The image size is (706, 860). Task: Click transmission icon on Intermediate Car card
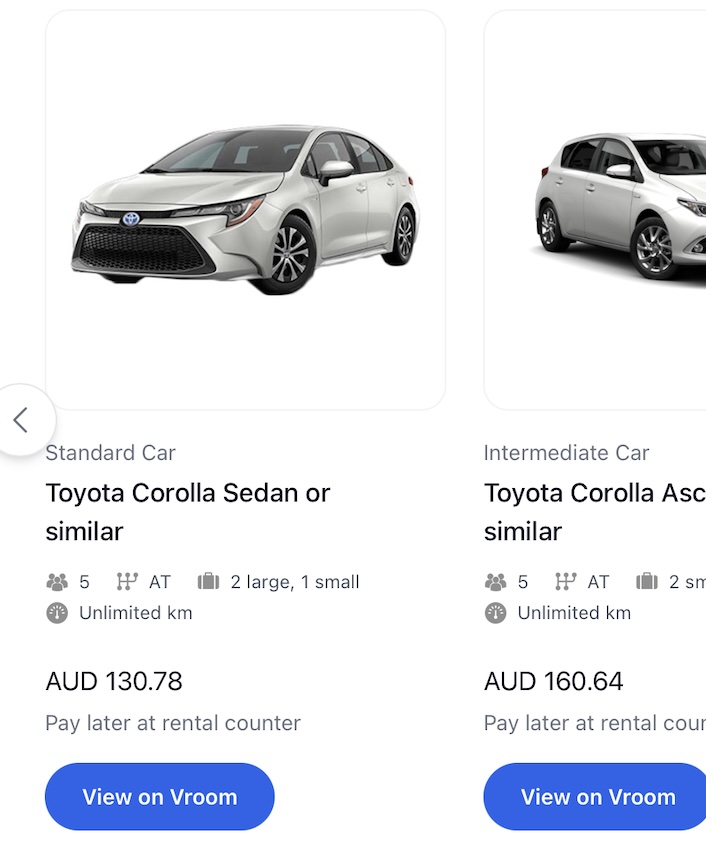pos(565,582)
